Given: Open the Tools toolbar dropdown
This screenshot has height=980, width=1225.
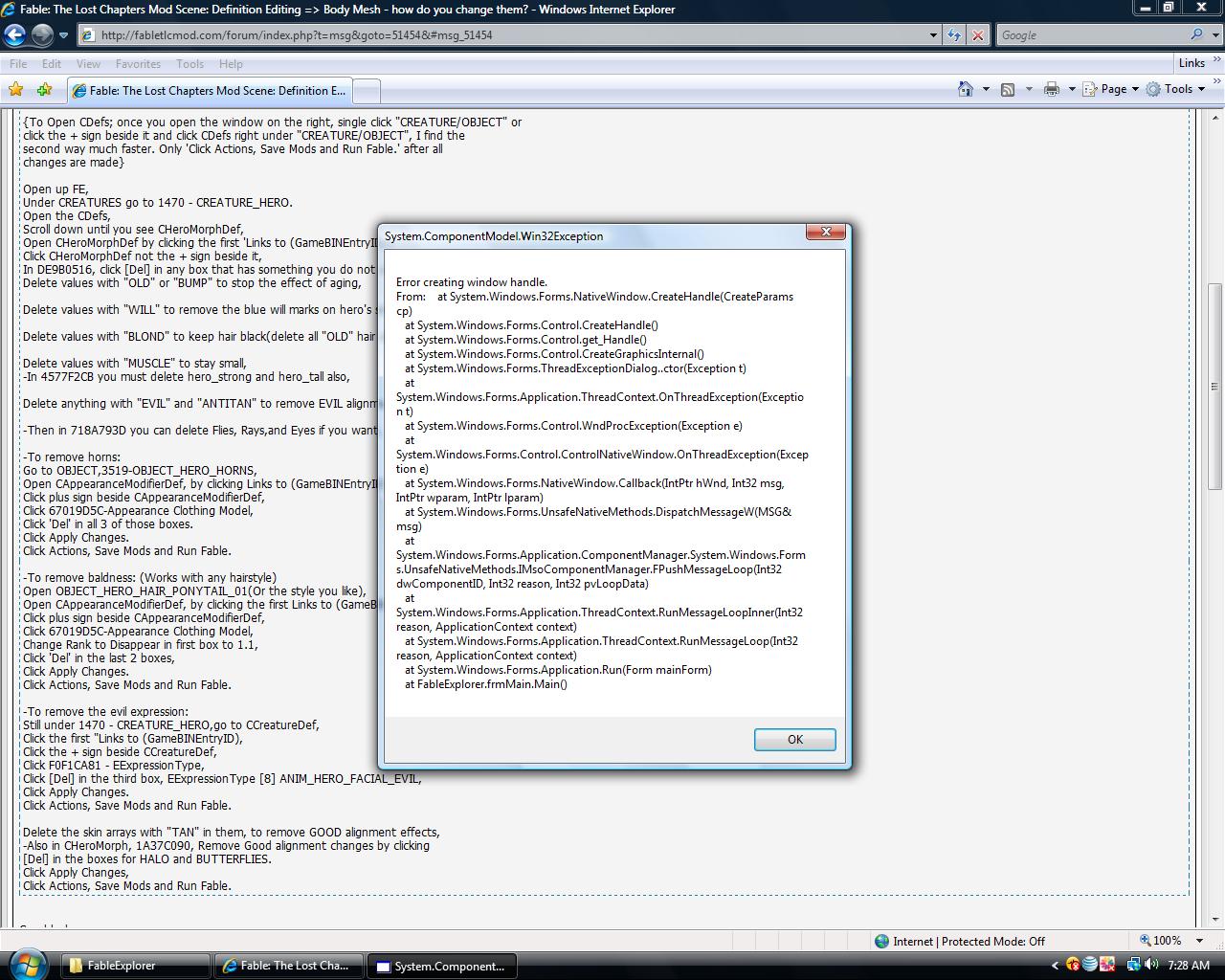Looking at the screenshot, I should coord(1178,89).
